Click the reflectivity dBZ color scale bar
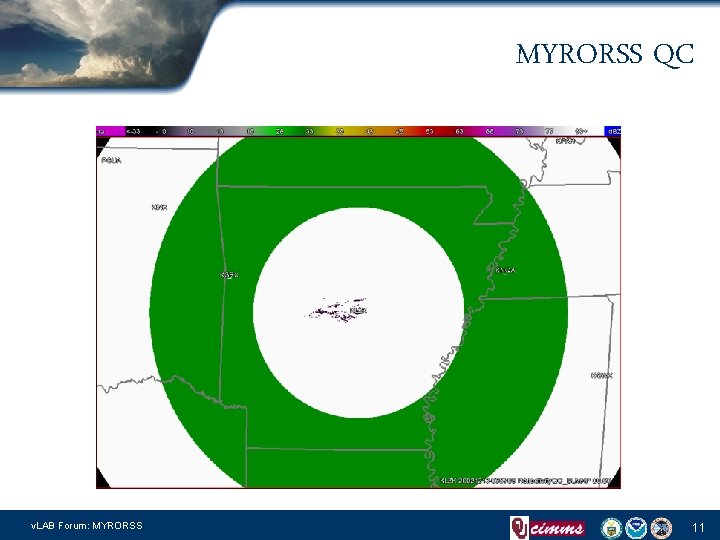Image resolution: width=720 pixels, height=540 pixels. coord(358,131)
